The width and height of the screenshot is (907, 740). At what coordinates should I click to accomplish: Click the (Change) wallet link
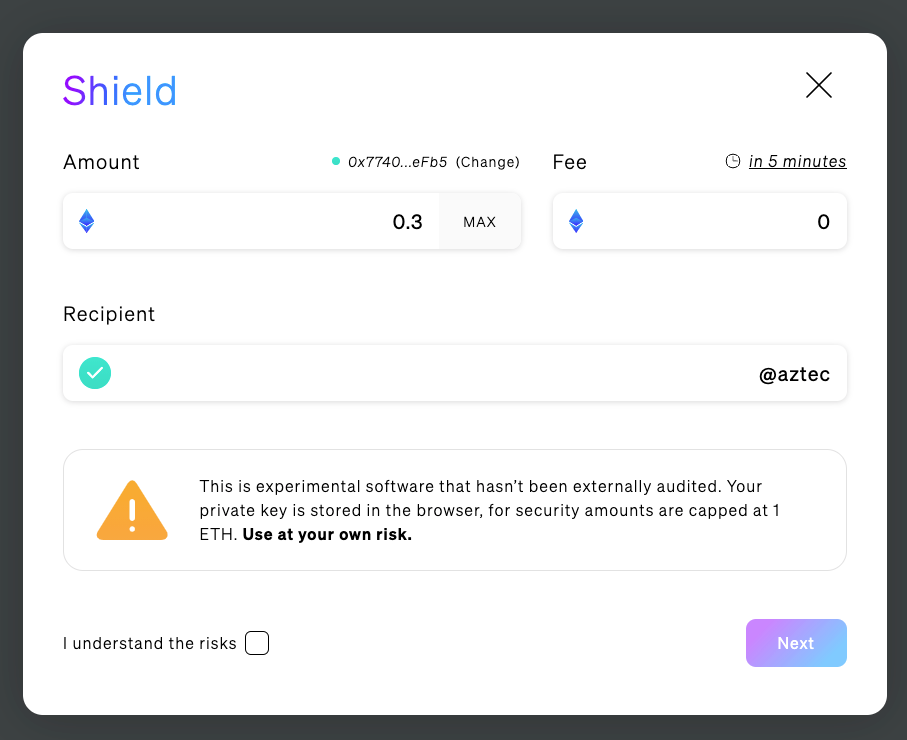[x=488, y=162]
